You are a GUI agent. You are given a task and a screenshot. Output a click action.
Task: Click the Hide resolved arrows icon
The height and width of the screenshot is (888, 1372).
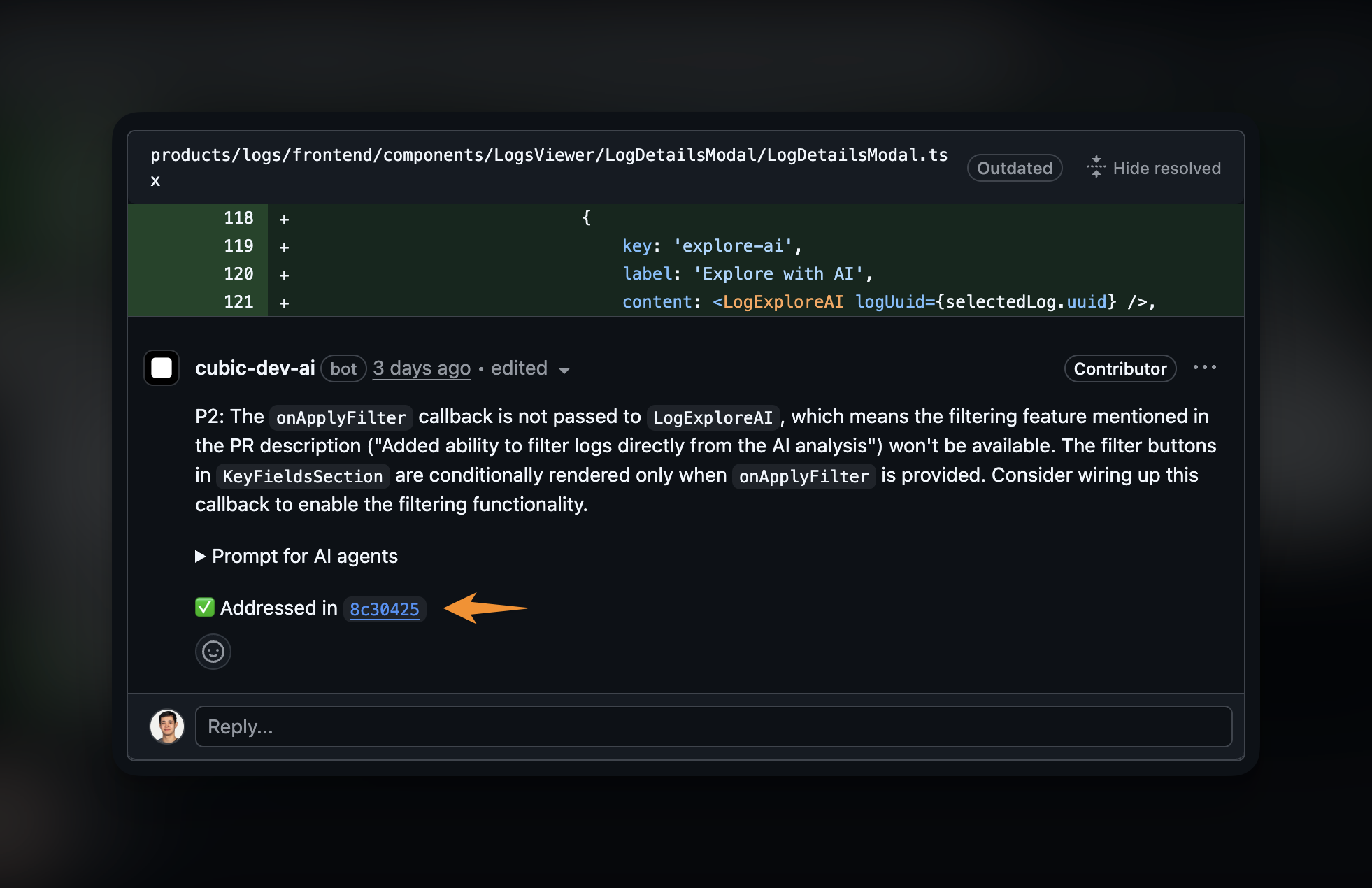1096,167
